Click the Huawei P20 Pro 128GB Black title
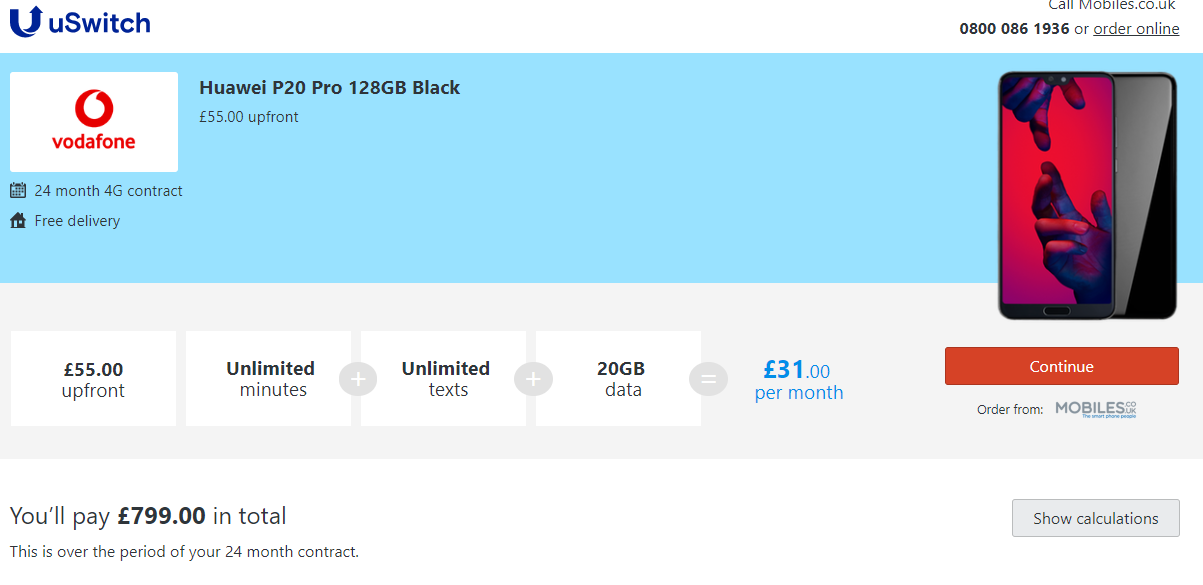Viewport: 1203px width, 585px height. (x=330, y=88)
